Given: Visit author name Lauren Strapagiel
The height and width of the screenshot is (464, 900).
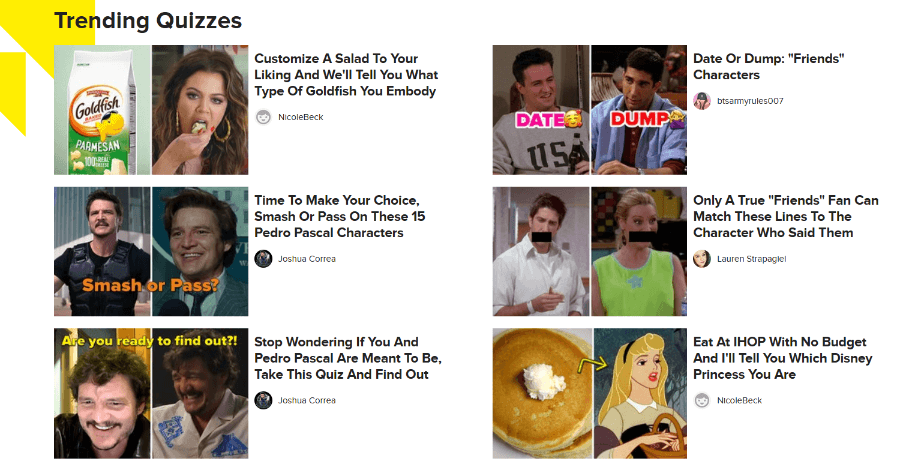Looking at the screenshot, I should [751, 259].
